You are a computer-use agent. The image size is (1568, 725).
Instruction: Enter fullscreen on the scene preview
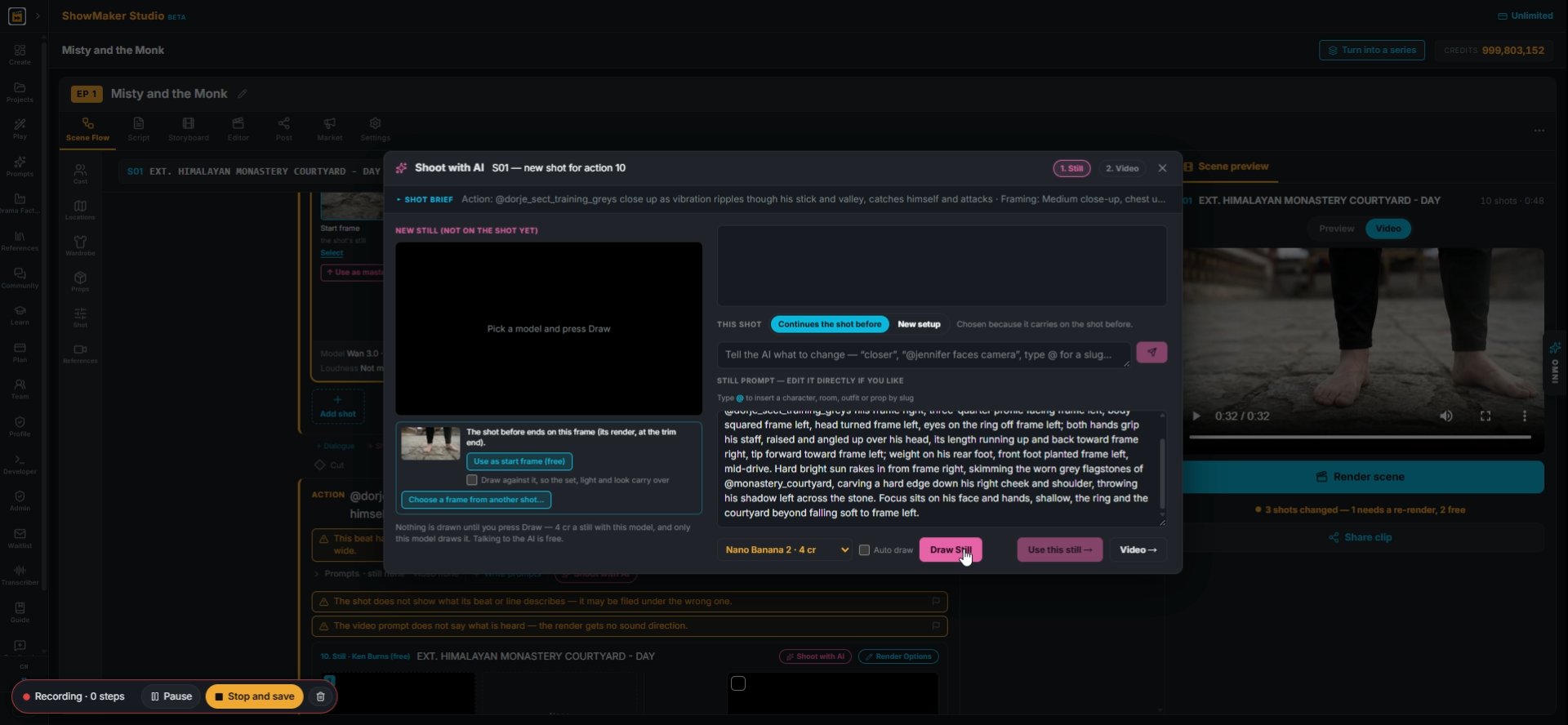[1485, 416]
